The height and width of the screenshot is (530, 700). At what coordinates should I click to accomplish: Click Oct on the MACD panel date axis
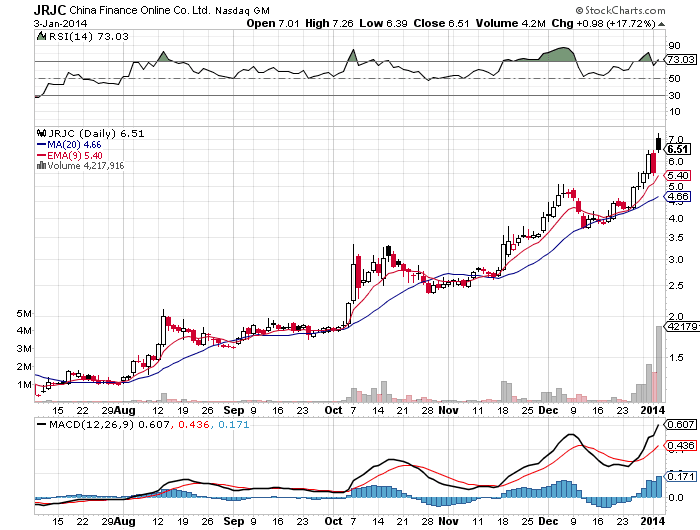pyautogui.click(x=333, y=521)
